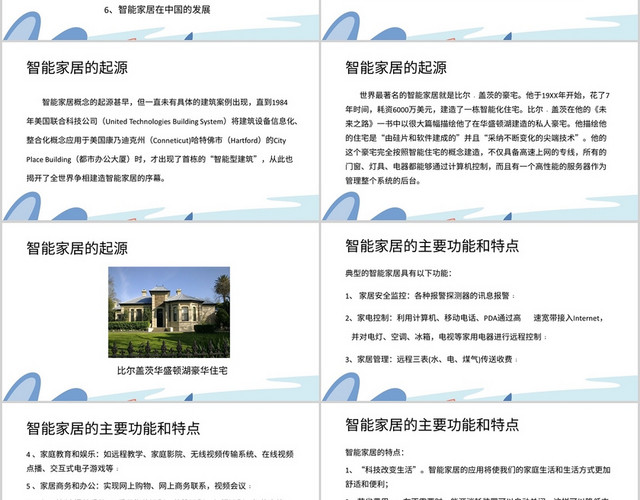Viewport: 640px width, 500px height.
Task: Click the line starting "智能家居概念的起源甚早"
Action: (164, 102)
